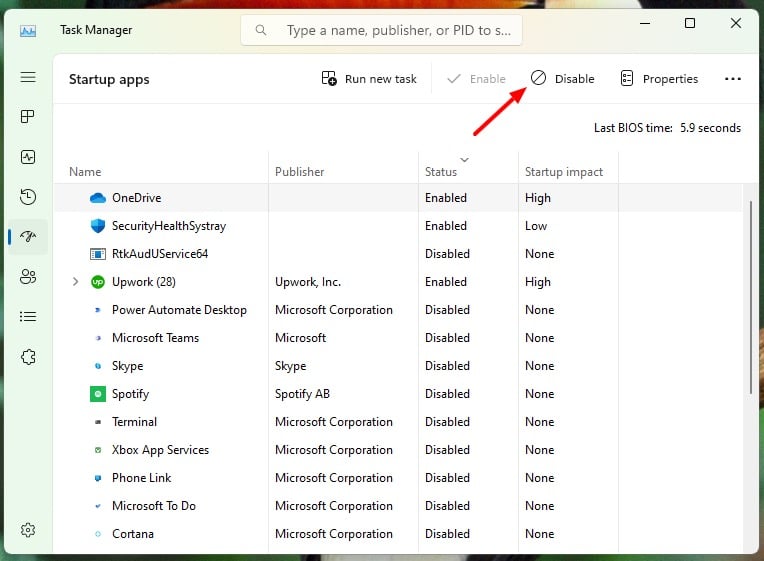The height and width of the screenshot is (561, 764).
Task: Select the RtkAudUService64 row name
Action: pos(160,254)
